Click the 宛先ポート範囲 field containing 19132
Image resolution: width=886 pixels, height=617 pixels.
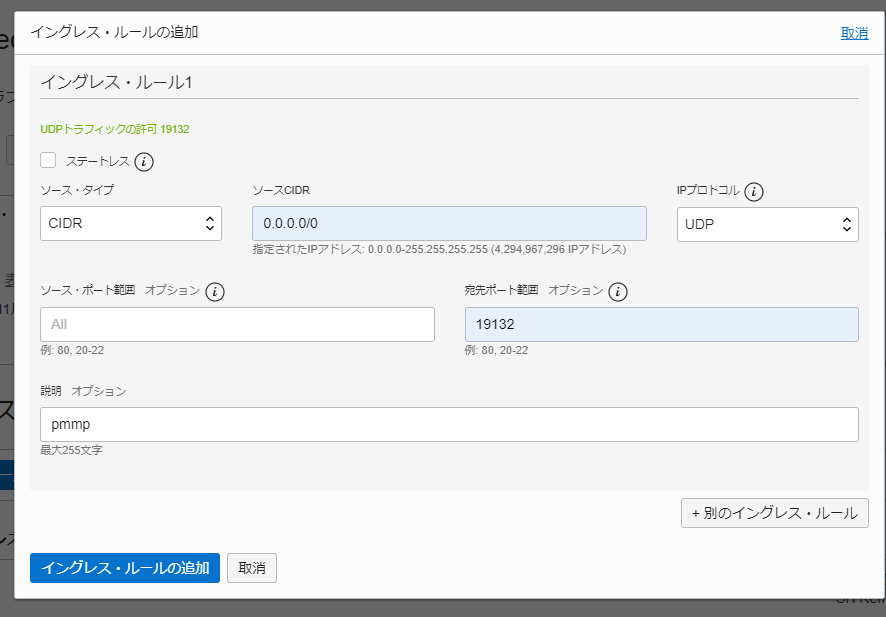[662, 324]
